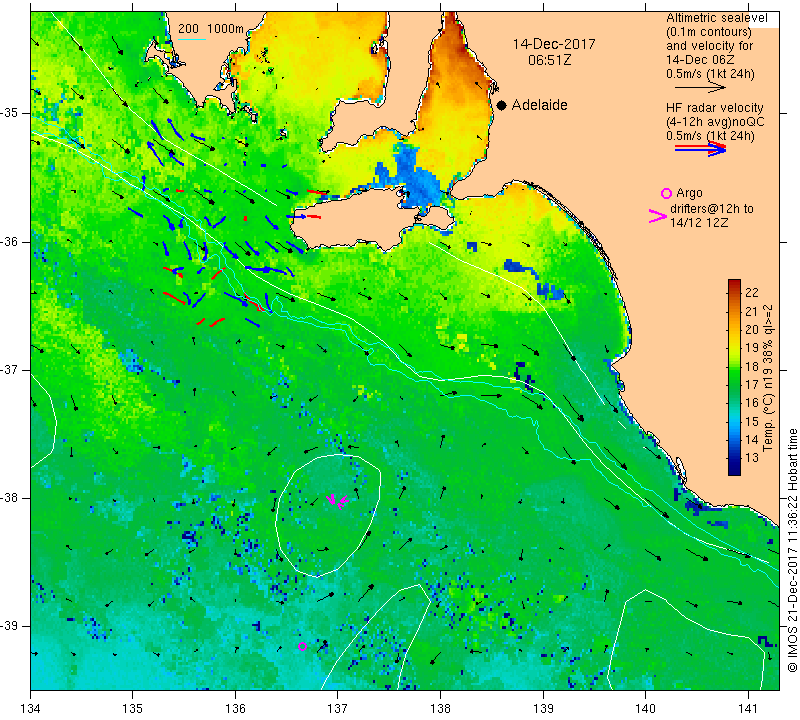Click the Adelaide city label
This screenshot has width=800, height=720.
click(539, 105)
